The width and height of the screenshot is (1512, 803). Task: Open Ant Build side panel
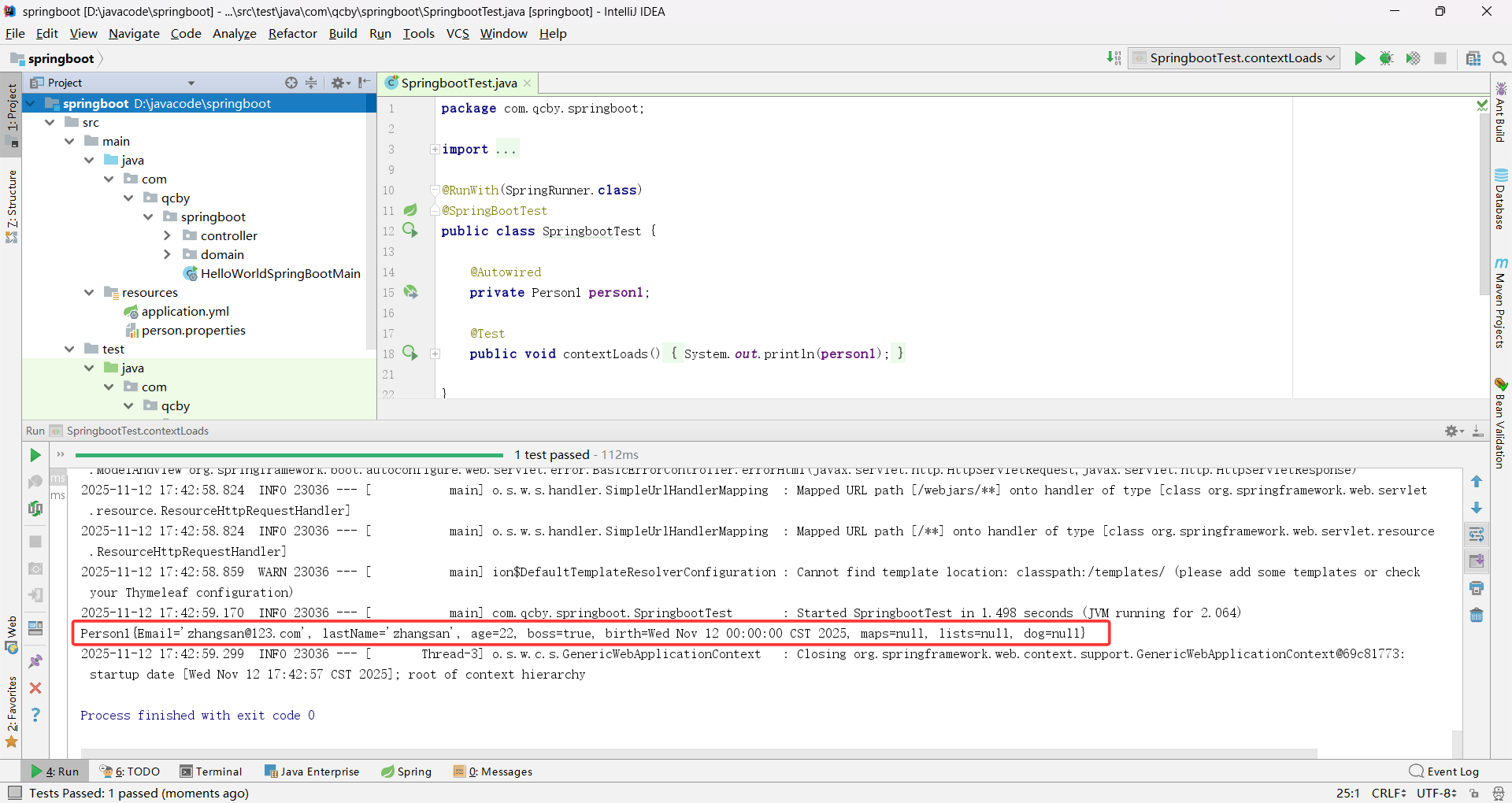(x=1500, y=113)
